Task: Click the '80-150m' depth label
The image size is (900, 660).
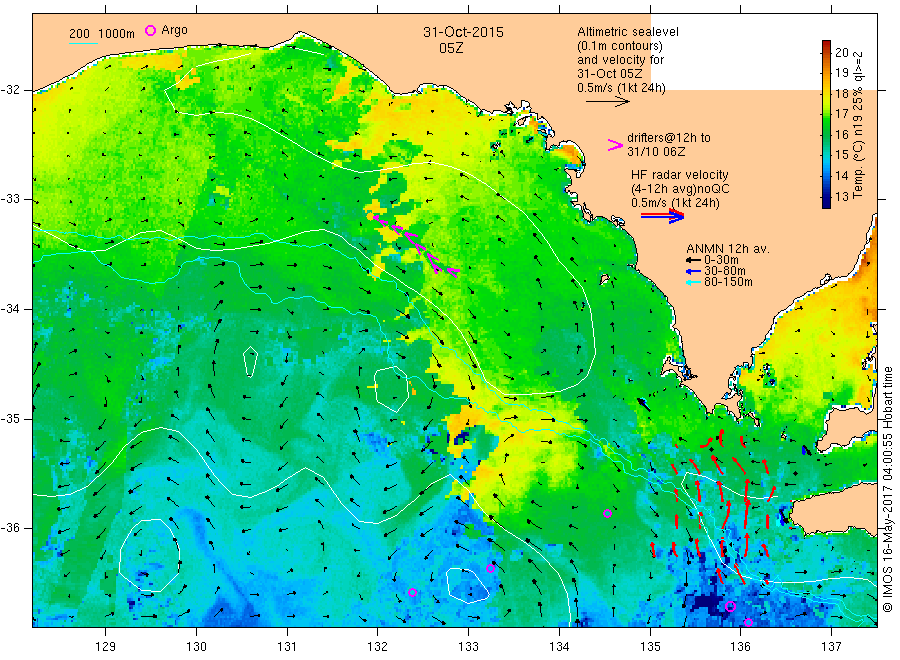Action: pyautogui.click(x=728, y=282)
